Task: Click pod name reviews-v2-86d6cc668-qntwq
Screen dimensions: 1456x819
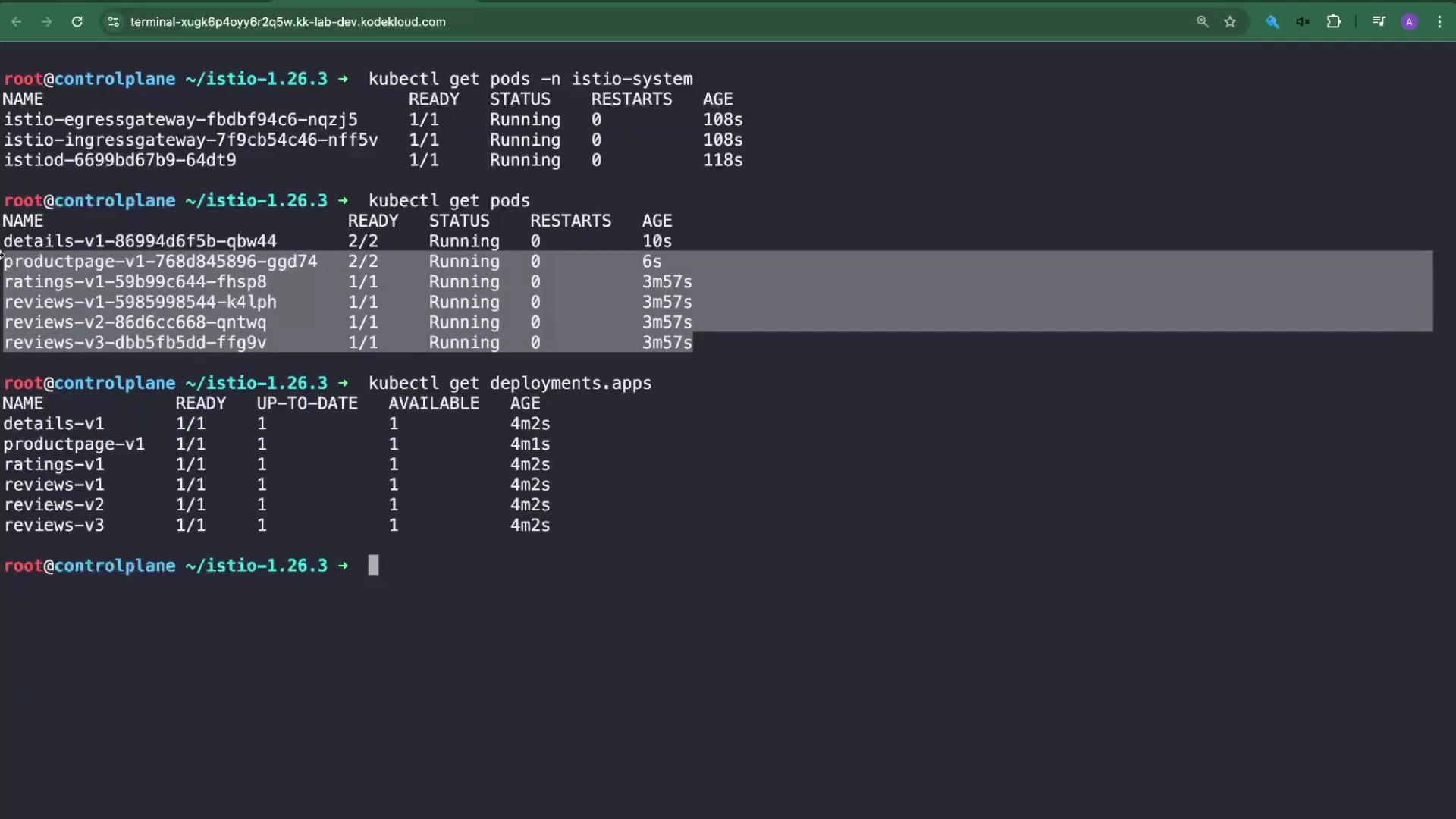Action: (135, 322)
